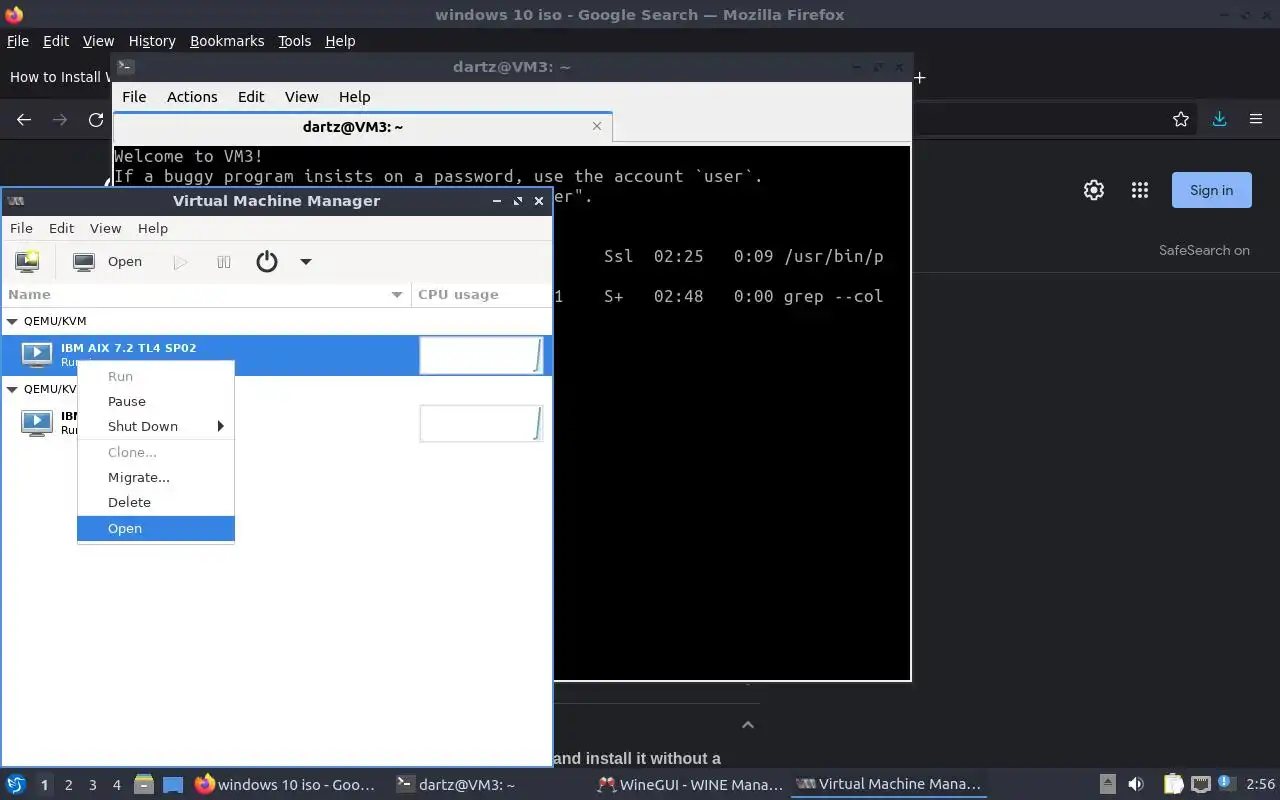The height and width of the screenshot is (800, 1280).
Task: Choose Open in the context menu
Action: pyautogui.click(x=156, y=528)
